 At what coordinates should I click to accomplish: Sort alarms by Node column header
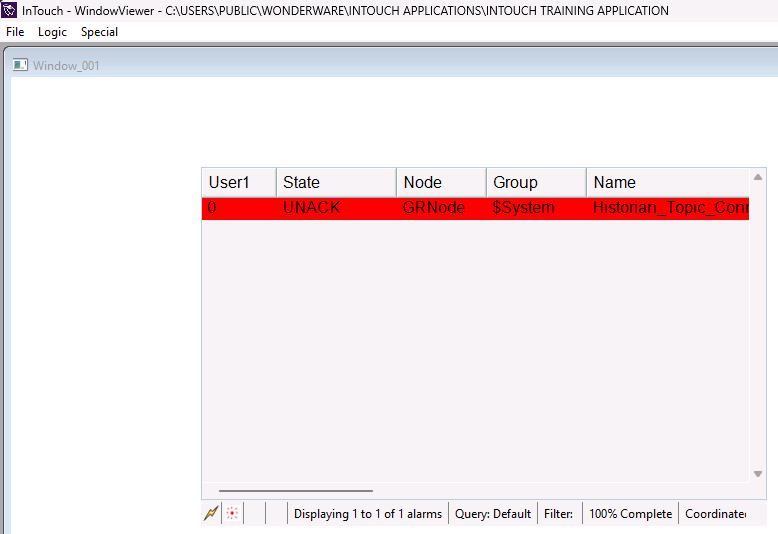[x=441, y=183]
